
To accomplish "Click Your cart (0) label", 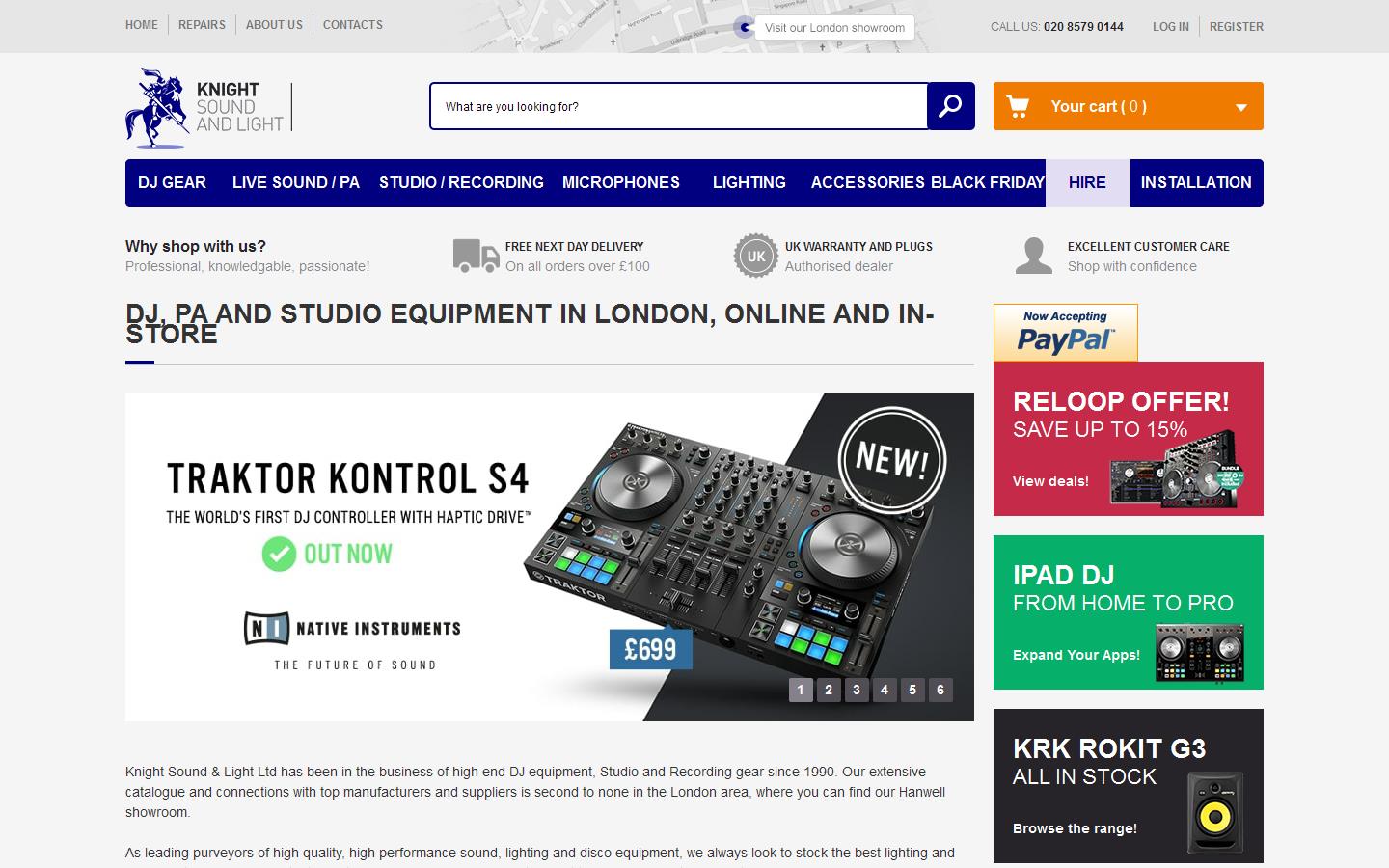I will 1099,107.
